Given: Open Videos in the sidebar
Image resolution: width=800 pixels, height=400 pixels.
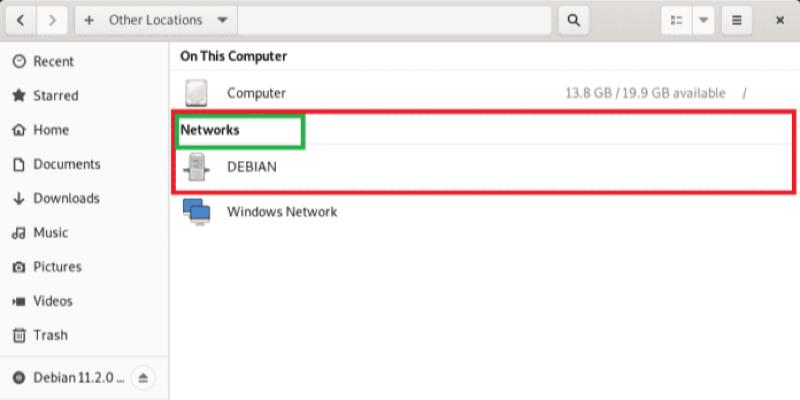Looking at the screenshot, I should pos(53,301).
